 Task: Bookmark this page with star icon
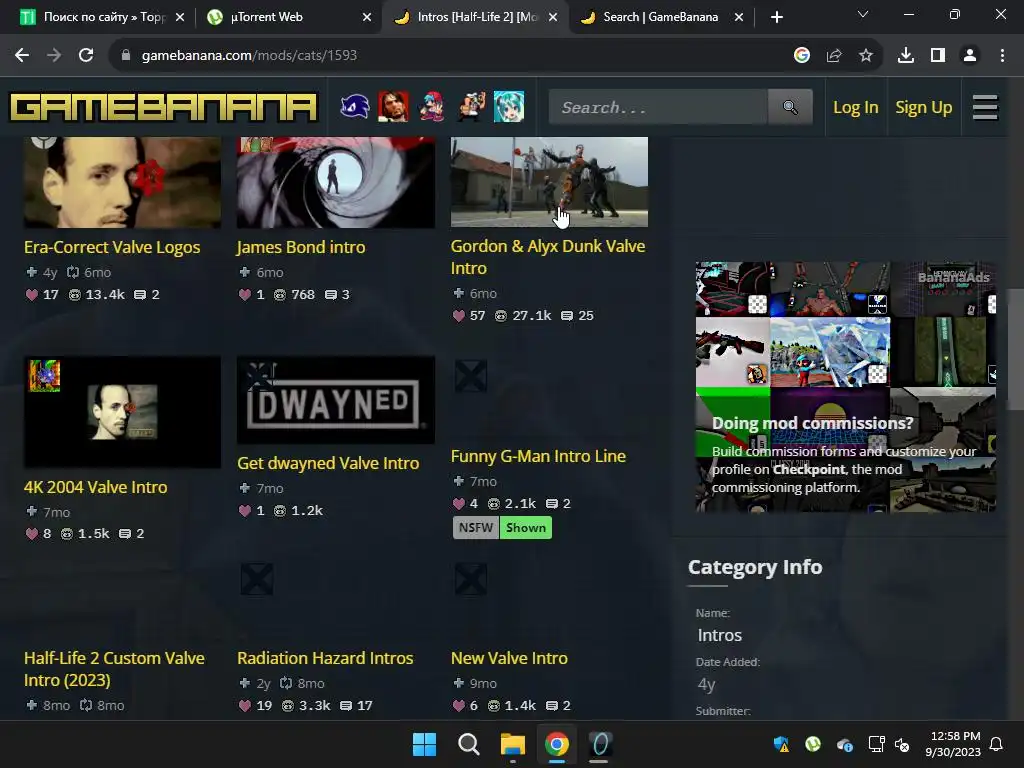pos(866,56)
